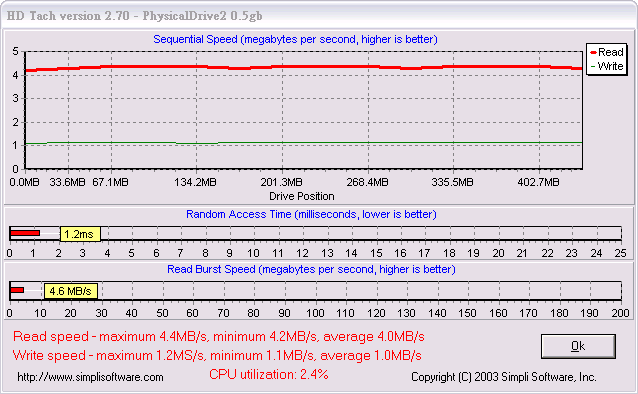The width and height of the screenshot is (638, 394).
Task: Click the HD Tach version 2.70 title bar
Action: (x=319, y=16)
